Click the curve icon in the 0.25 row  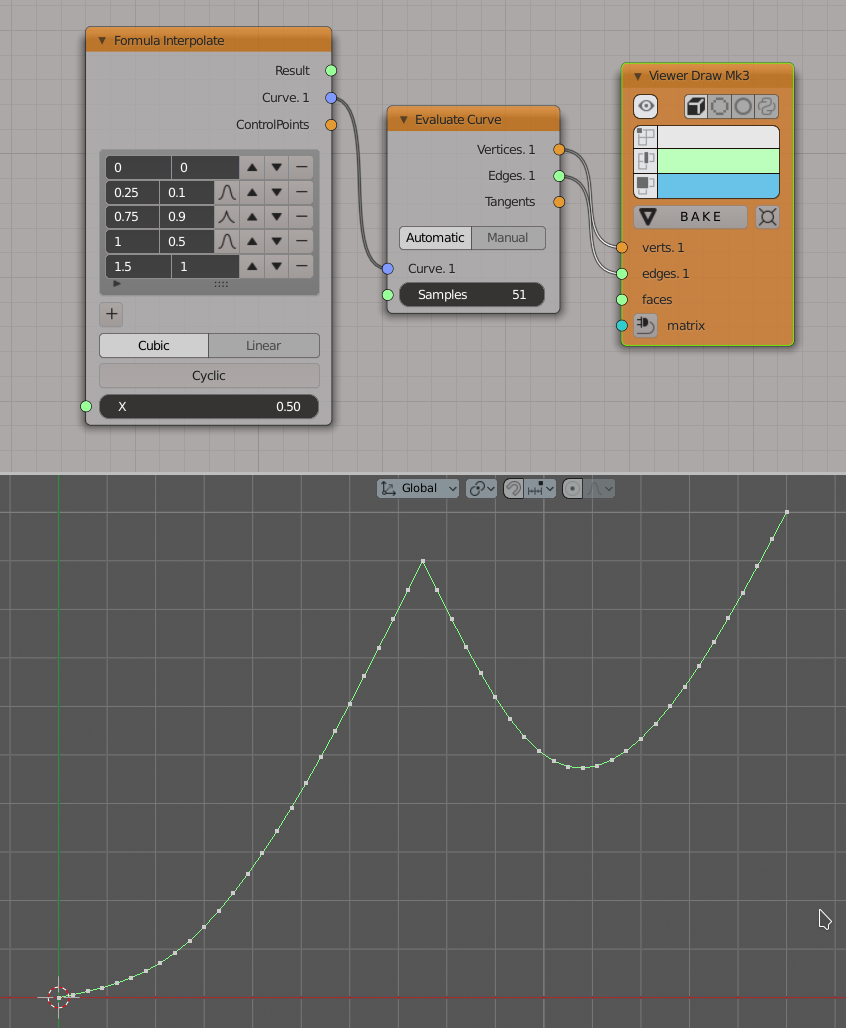click(226, 192)
